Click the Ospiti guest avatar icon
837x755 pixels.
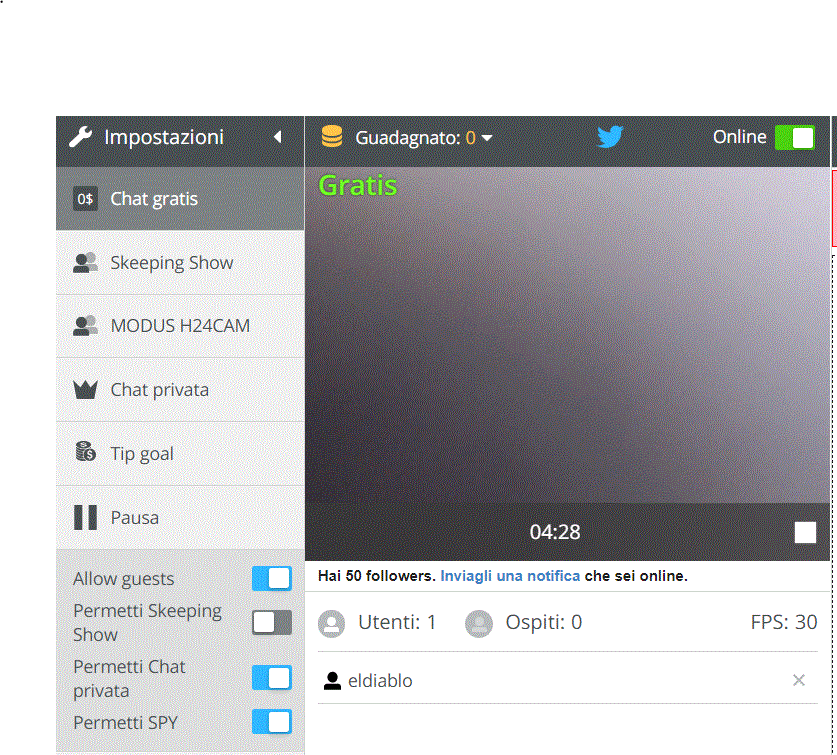(479, 623)
